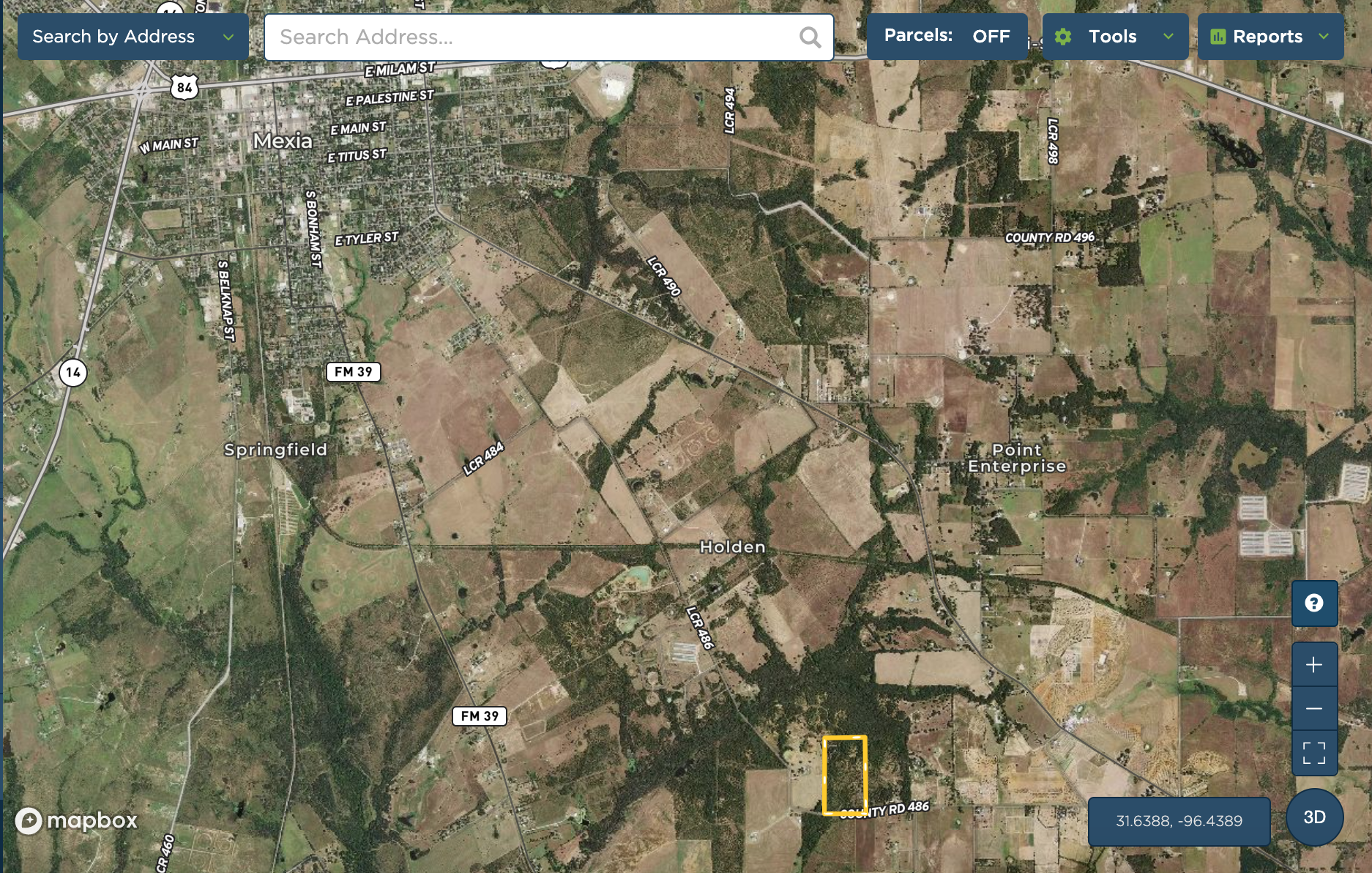
Task: Click the Holden place label
Action: [x=732, y=547]
